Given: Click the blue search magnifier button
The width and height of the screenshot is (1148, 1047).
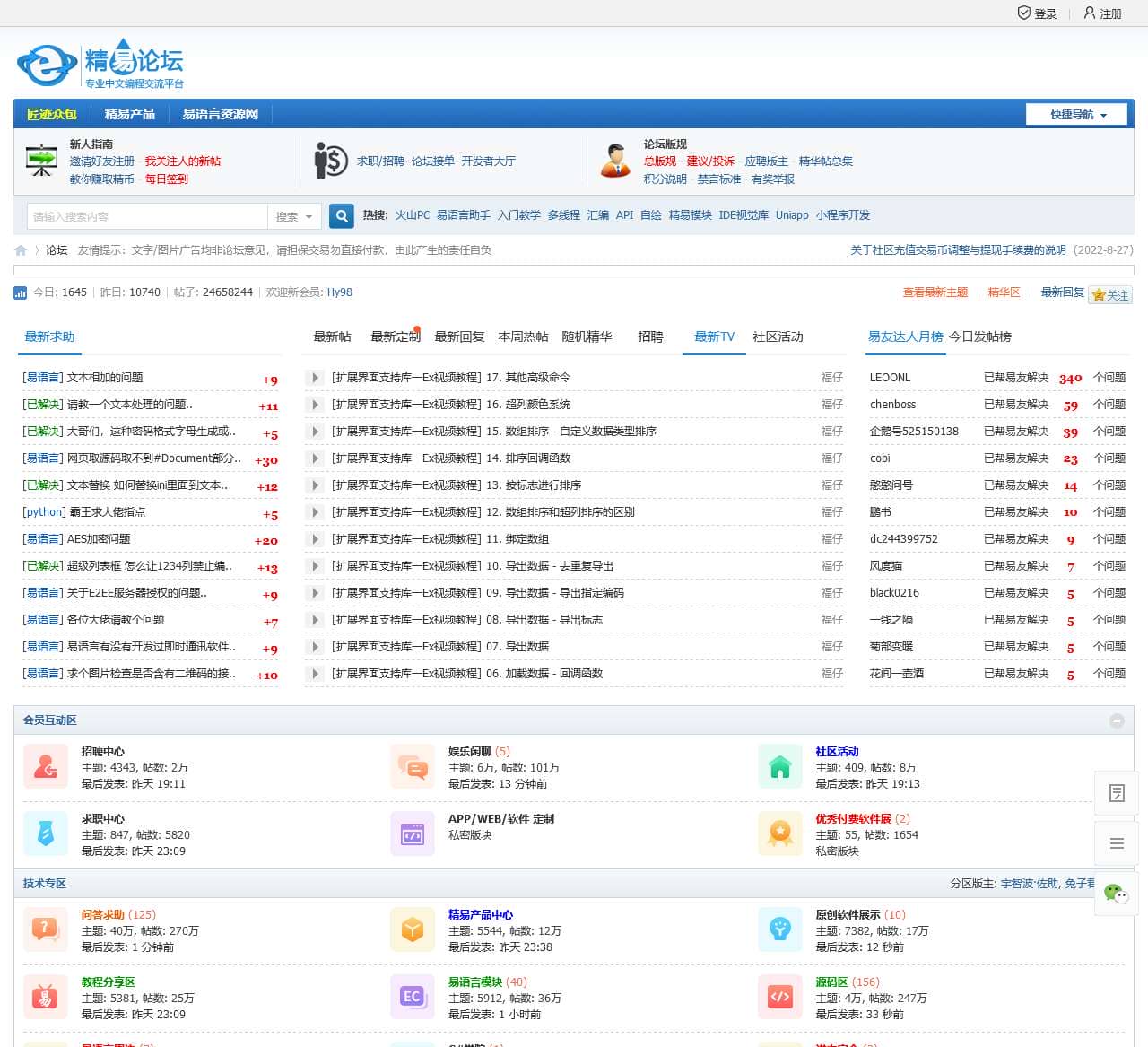Looking at the screenshot, I should (342, 216).
